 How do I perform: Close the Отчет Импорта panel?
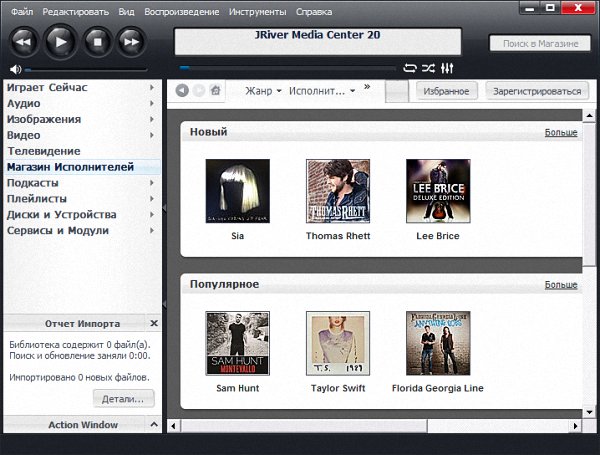coord(153,324)
